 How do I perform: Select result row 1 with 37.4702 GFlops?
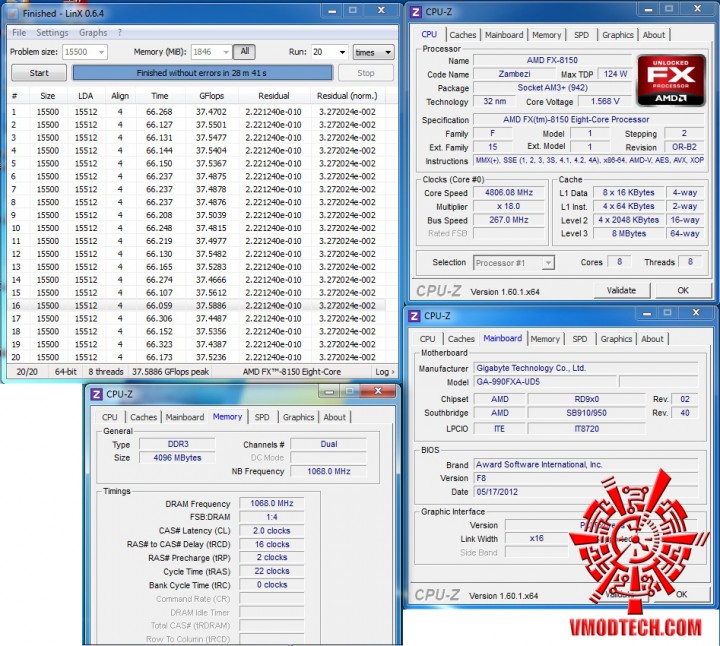(197, 112)
